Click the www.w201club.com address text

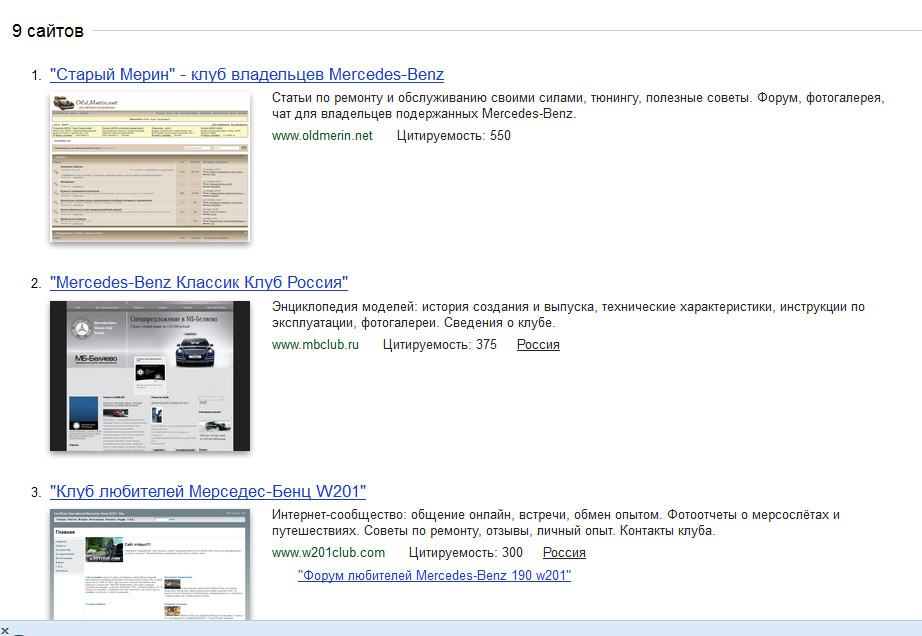click(x=328, y=553)
